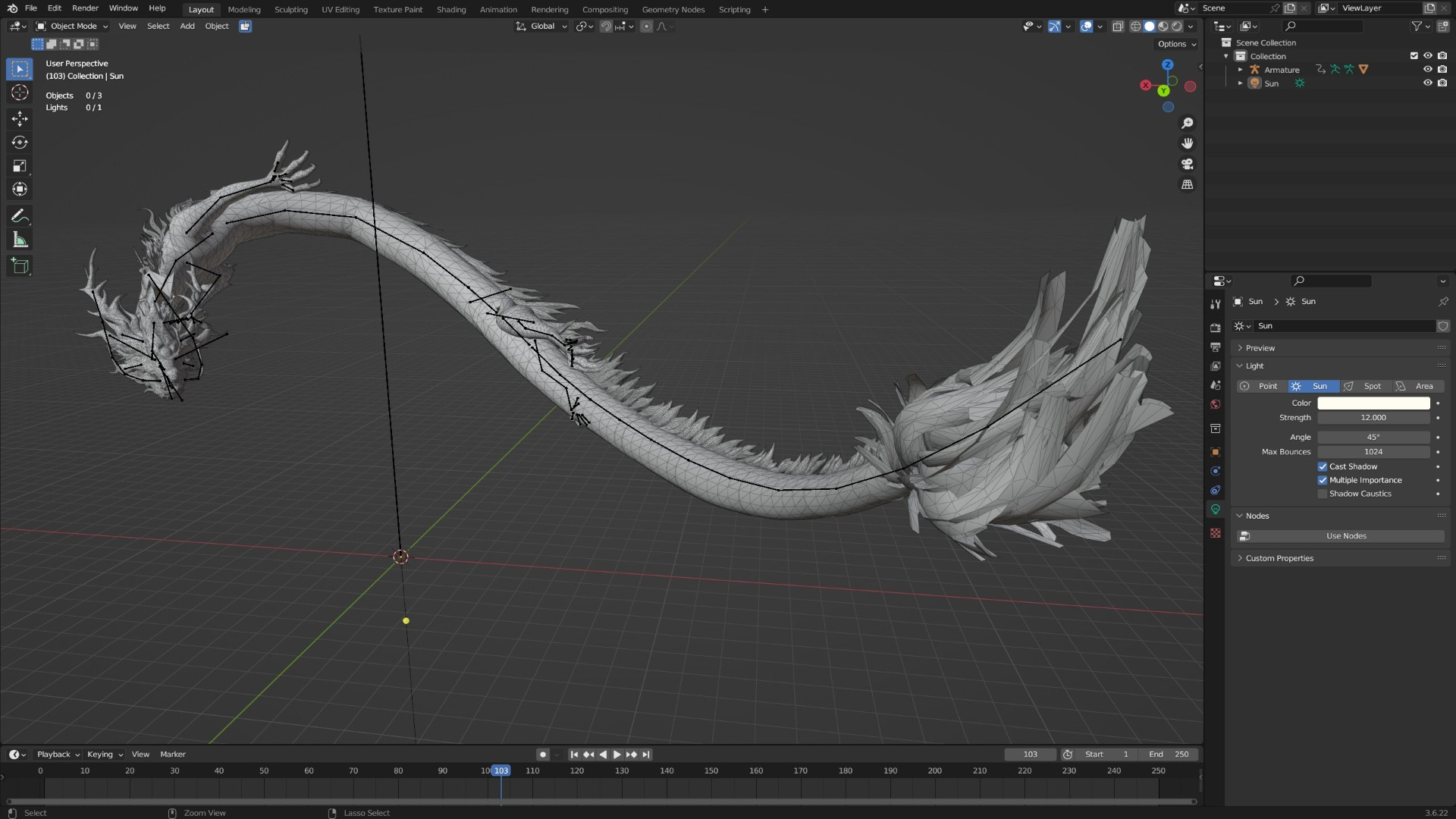The width and height of the screenshot is (1456, 819).
Task: Open the World properties tab
Action: pyautogui.click(x=1216, y=405)
